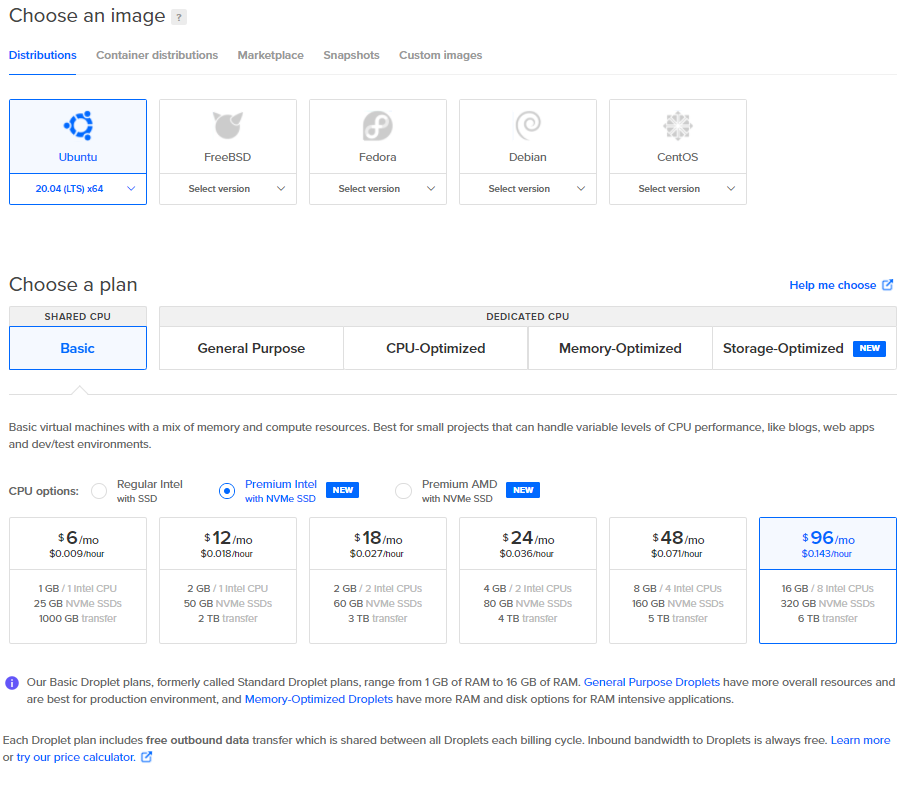902x809 pixels.
Task: Click NEW badge next to Premium AMD
Action: 523,490
